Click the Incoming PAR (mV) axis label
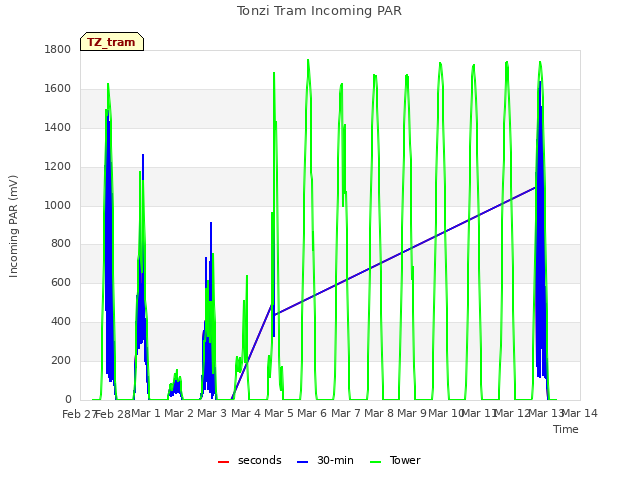This screenshot has width=640, height=480. 13,227
